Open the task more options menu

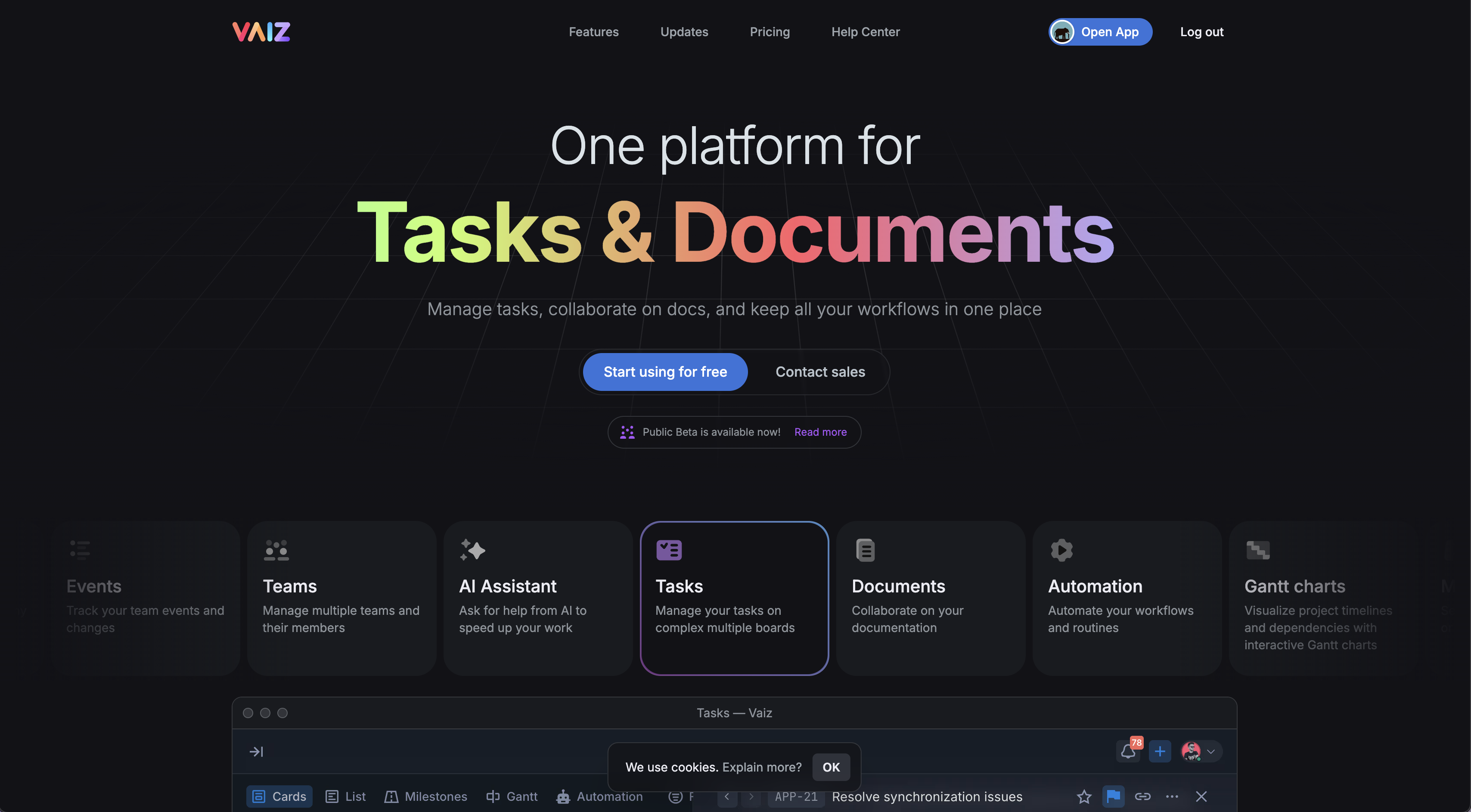point(1172,797)
